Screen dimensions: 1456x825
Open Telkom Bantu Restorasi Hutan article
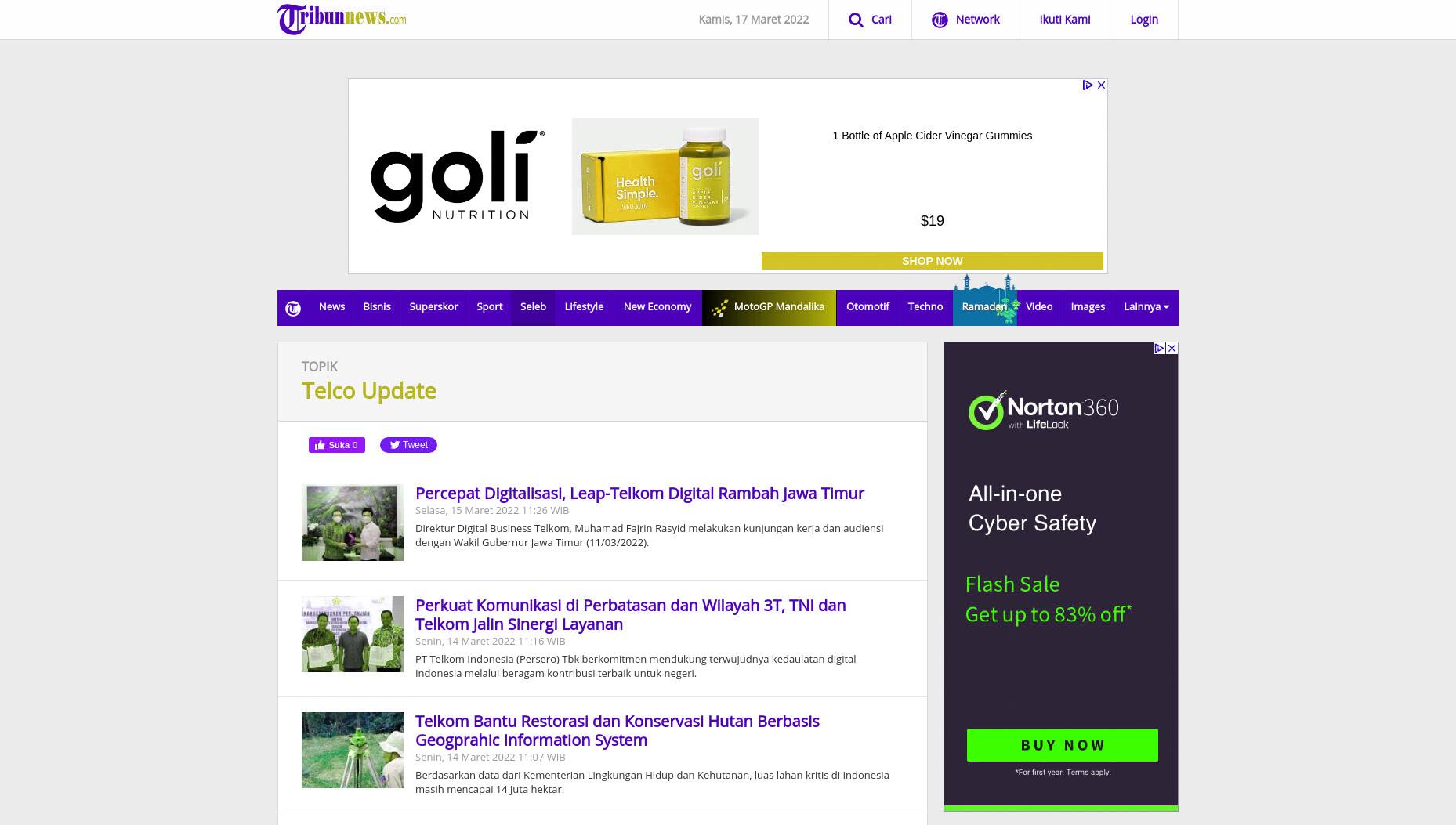[617, 730]
